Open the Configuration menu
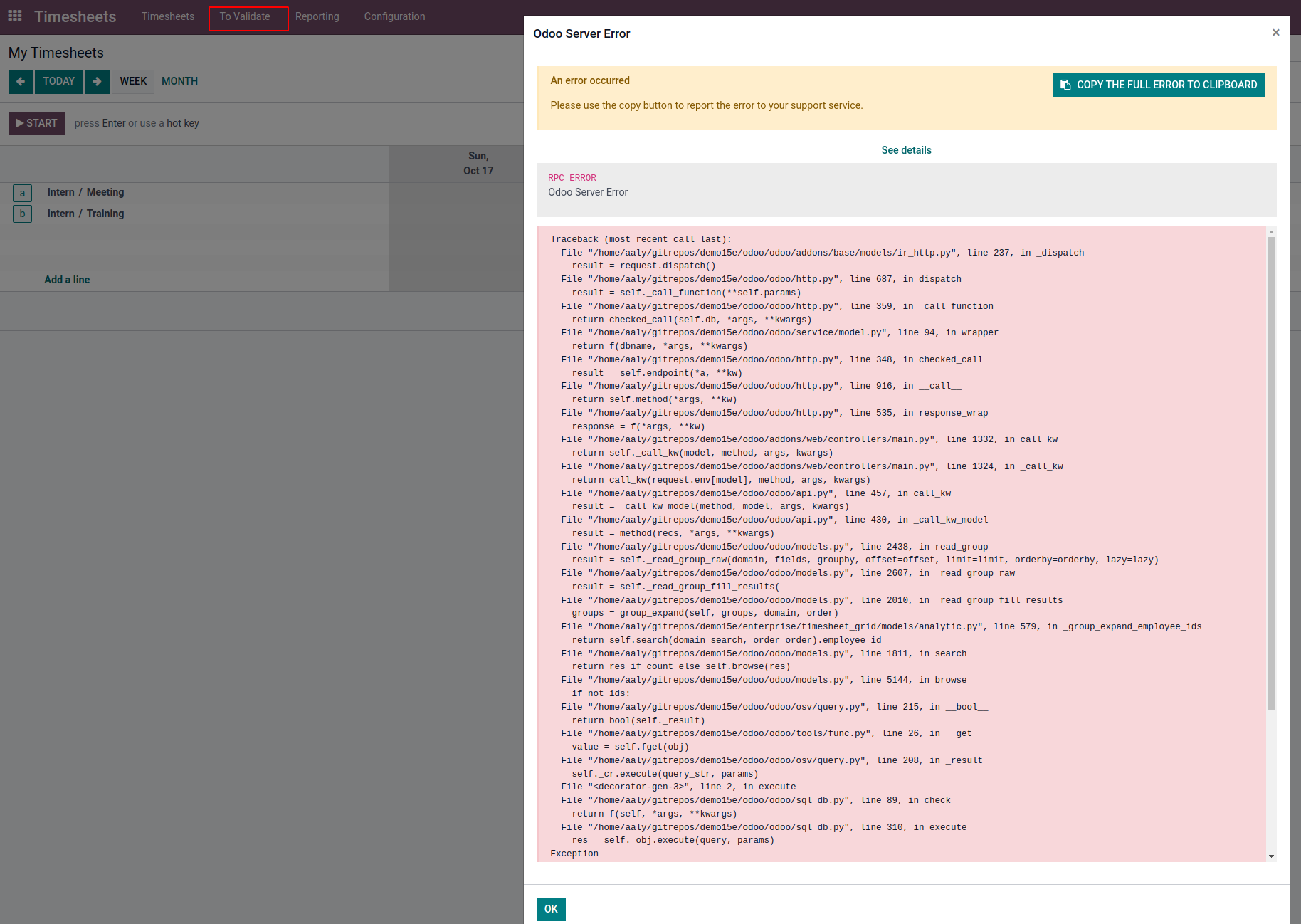The width and height of the screenshot is (1301, 924). [395, 16]
